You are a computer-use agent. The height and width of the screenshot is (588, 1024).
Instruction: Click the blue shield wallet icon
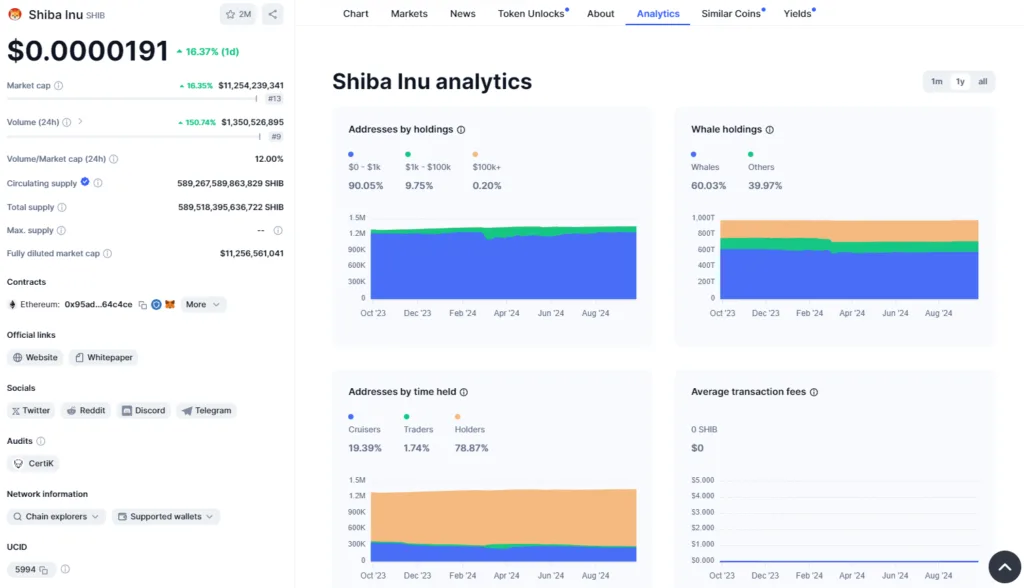click(x=156, y=304)
